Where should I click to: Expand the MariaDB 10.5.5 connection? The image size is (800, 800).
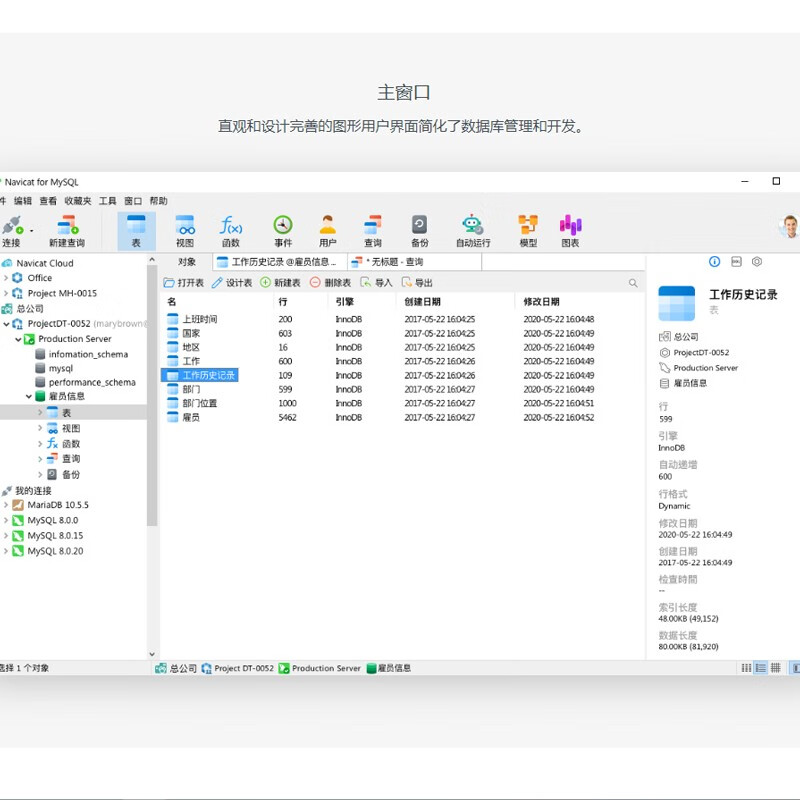click(6, 505)
